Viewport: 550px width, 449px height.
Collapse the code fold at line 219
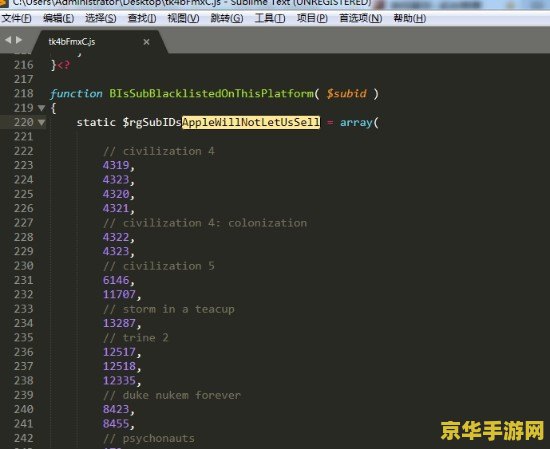41,108
